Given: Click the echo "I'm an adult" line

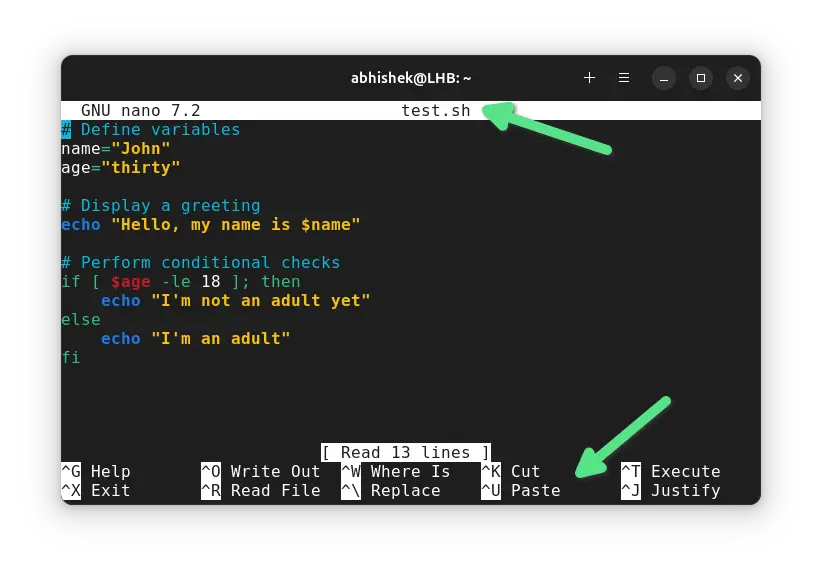Looking at the screenshot, I should pos(196,339).
